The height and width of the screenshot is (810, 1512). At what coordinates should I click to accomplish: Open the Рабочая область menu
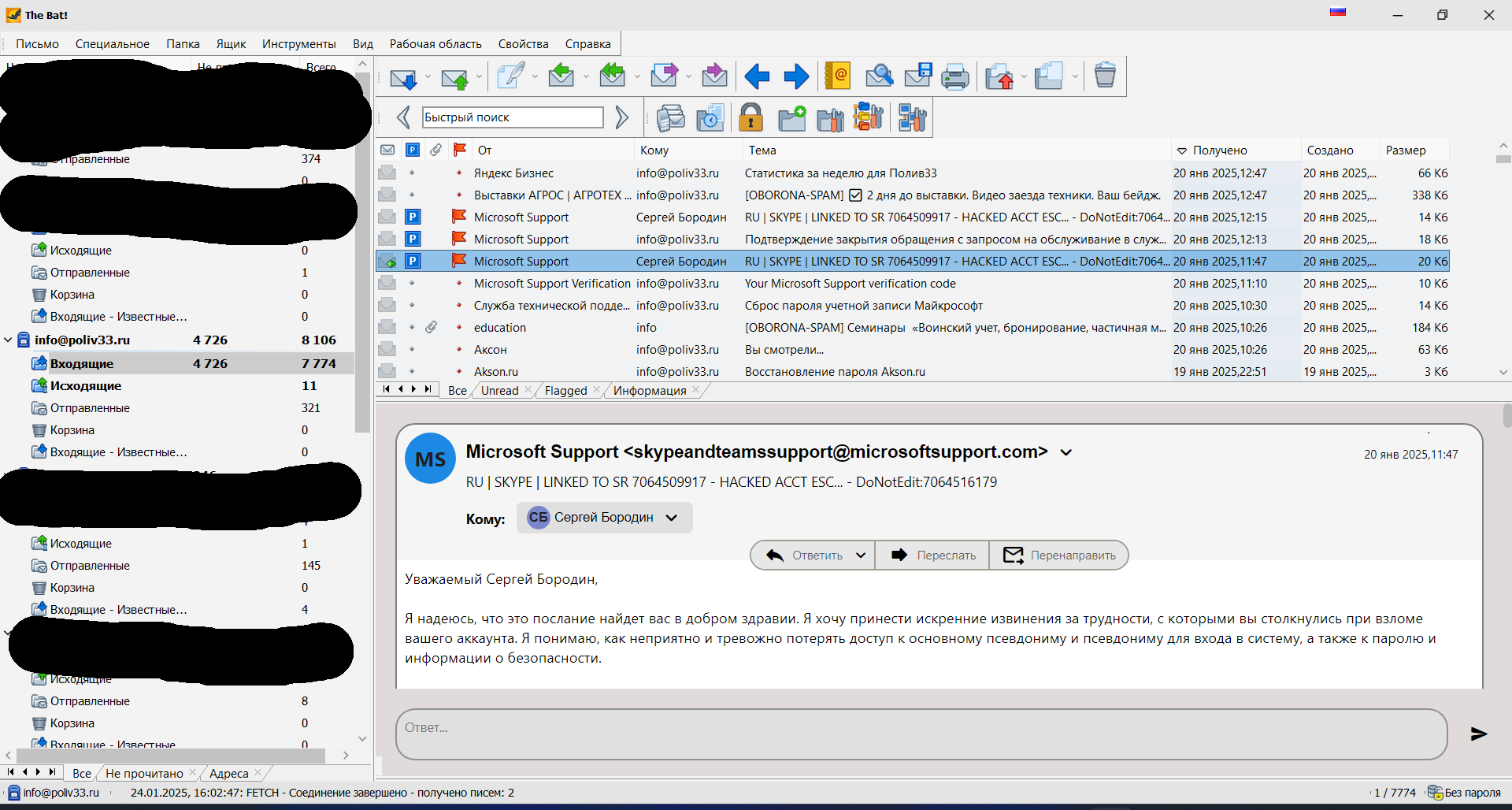click(435, 44)
